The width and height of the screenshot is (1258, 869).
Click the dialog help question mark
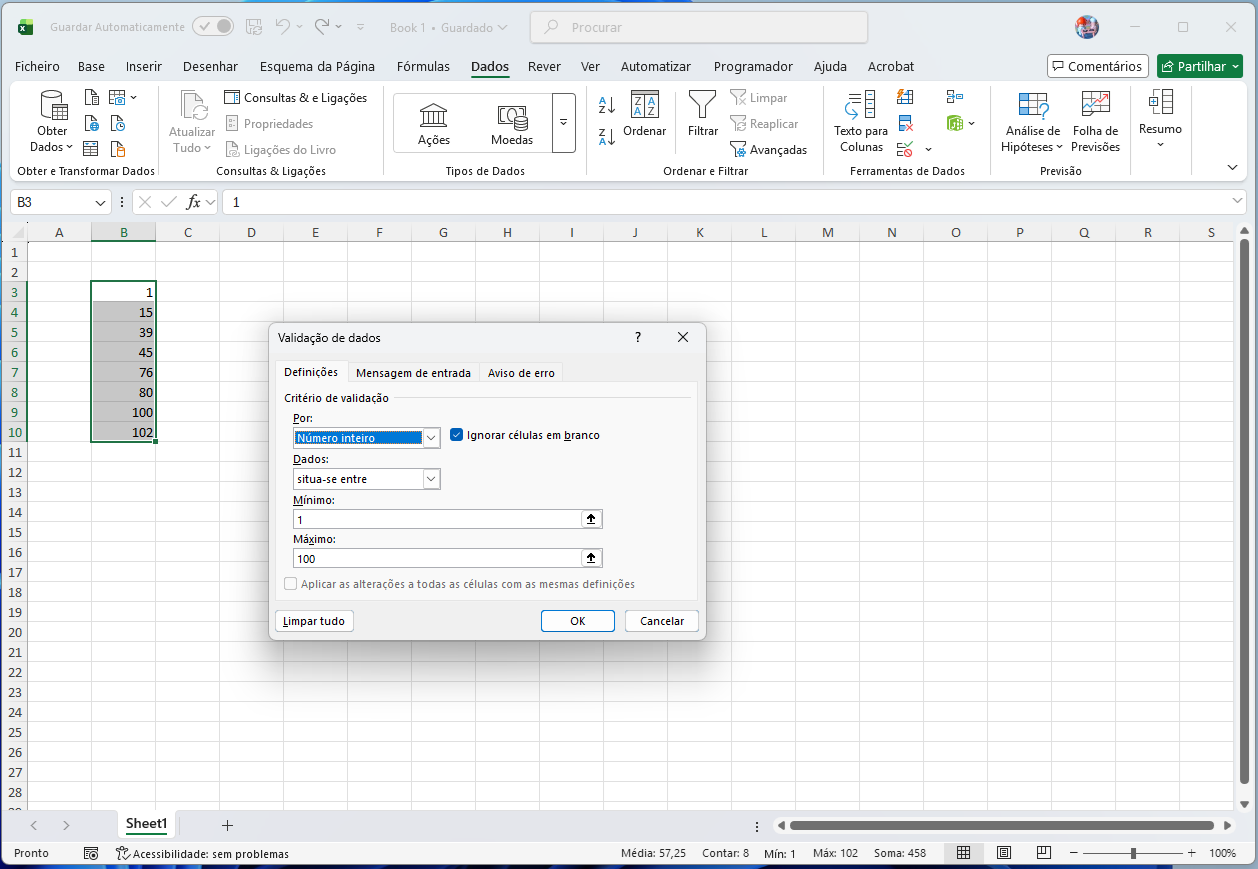click(x=638, y=338)
